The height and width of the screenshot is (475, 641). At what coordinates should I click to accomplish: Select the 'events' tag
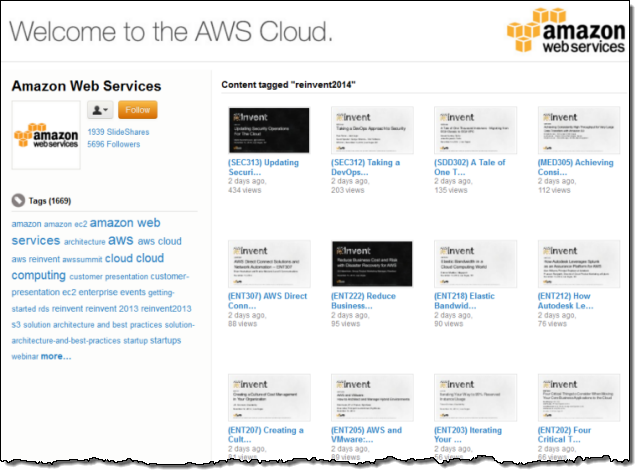coord(133,292)
